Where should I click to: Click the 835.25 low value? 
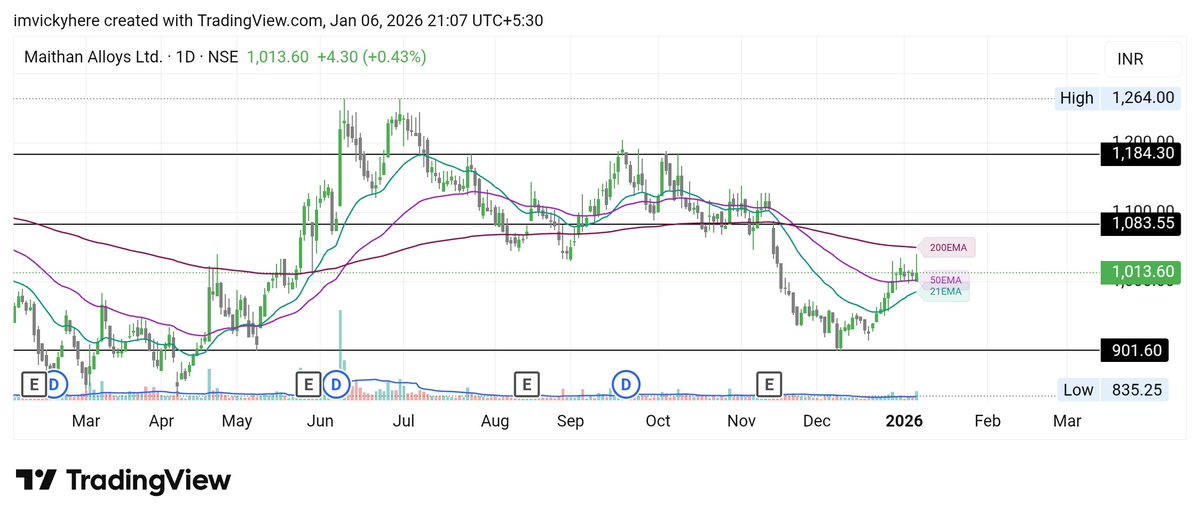[1137, 390]
